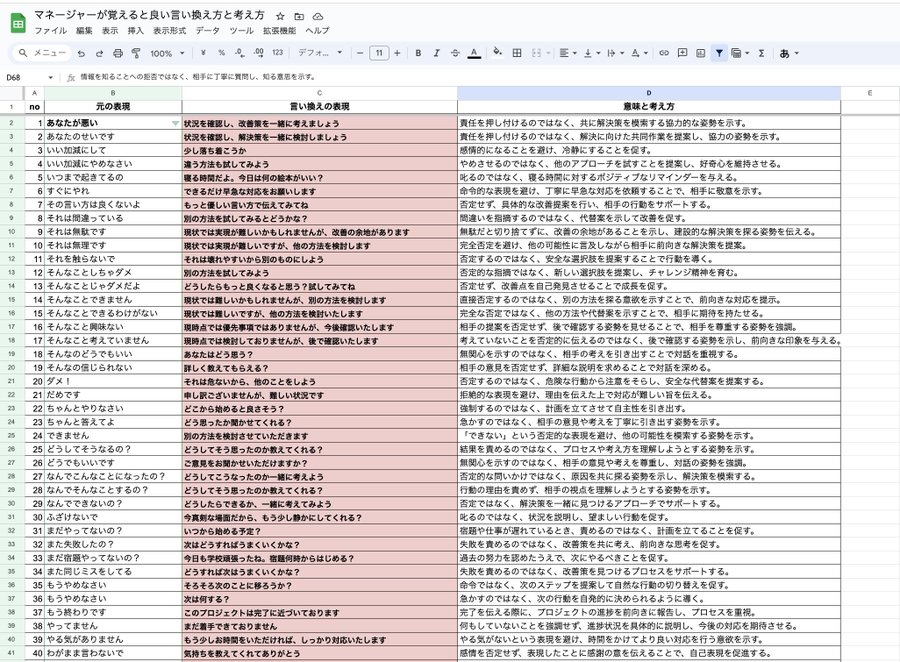This screenshot has width=900, height=662.
Task: Select cell 少し落ち着こうか
Action: point(320,150)
